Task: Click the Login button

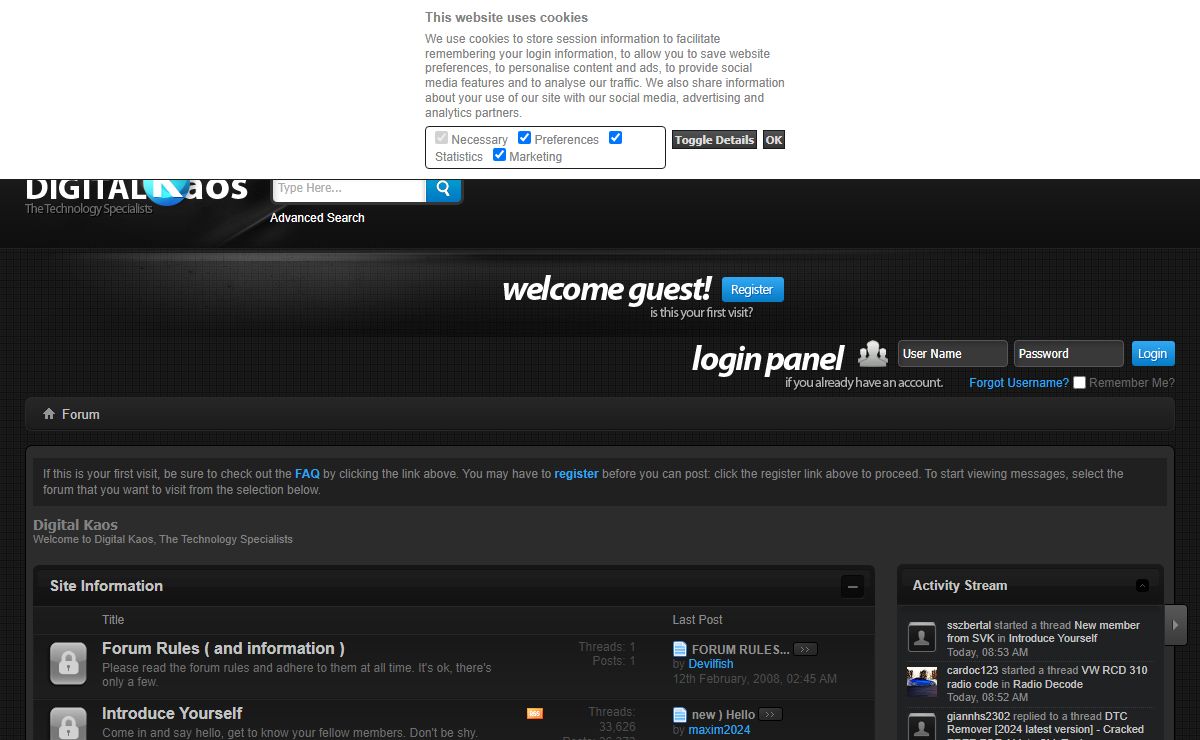Action: [1153, 353]
